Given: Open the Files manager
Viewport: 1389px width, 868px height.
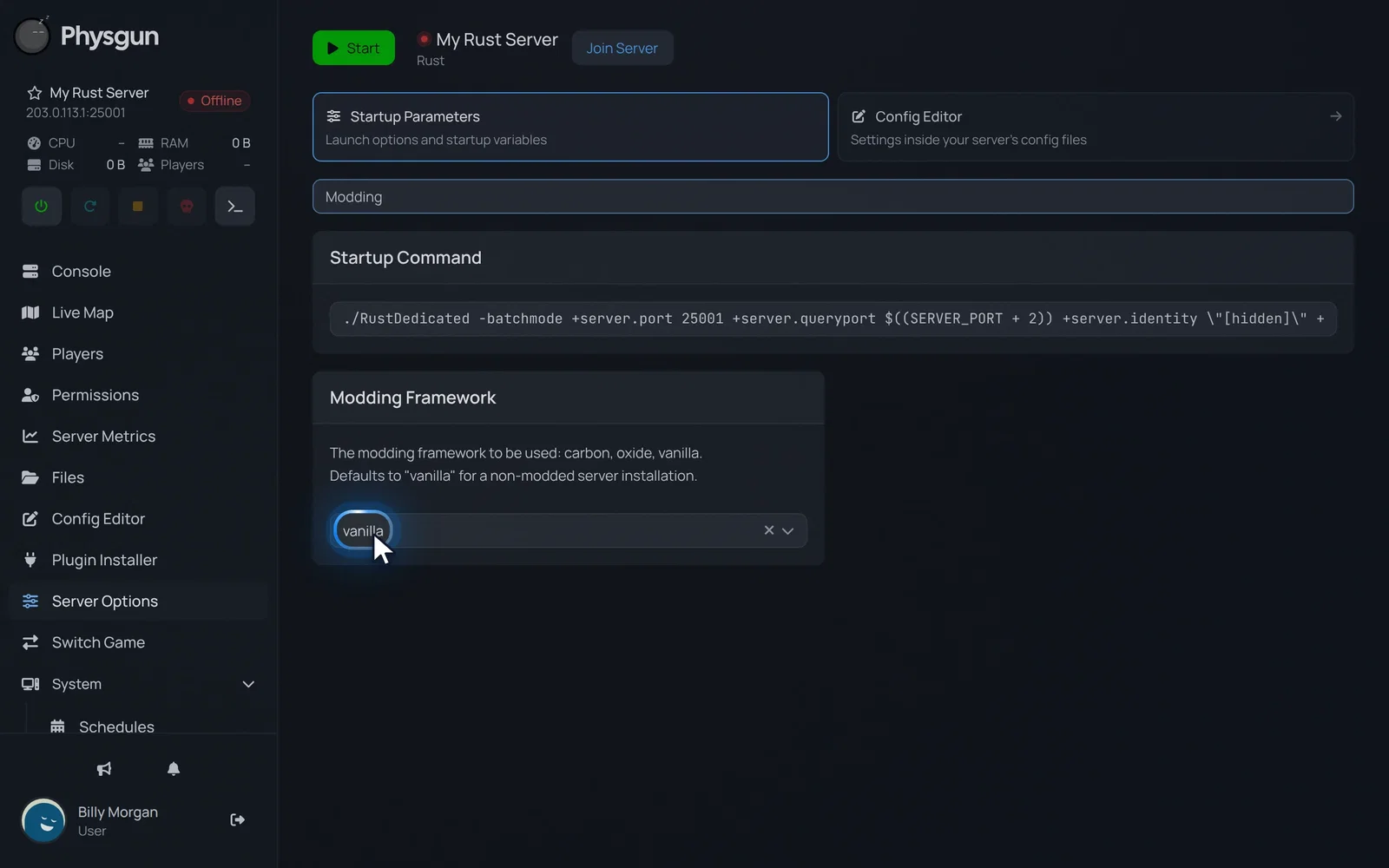Looking at the screenshot, I should (x=139, y=477).
